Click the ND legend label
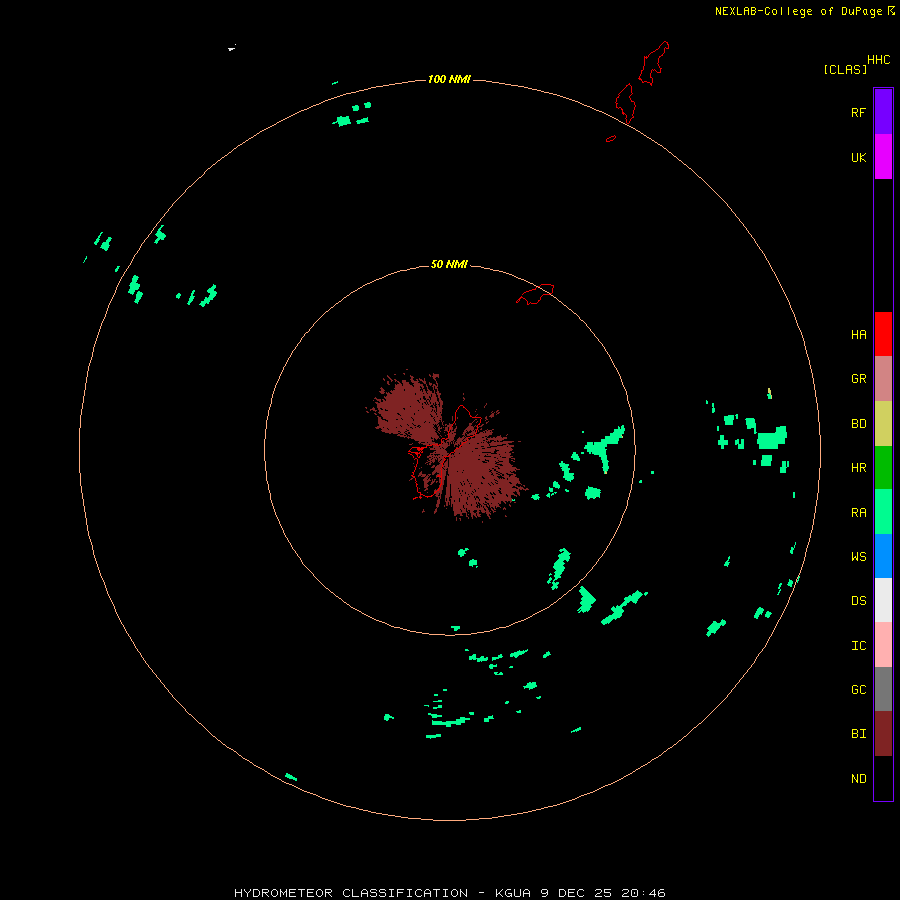 tap(858, 779)
